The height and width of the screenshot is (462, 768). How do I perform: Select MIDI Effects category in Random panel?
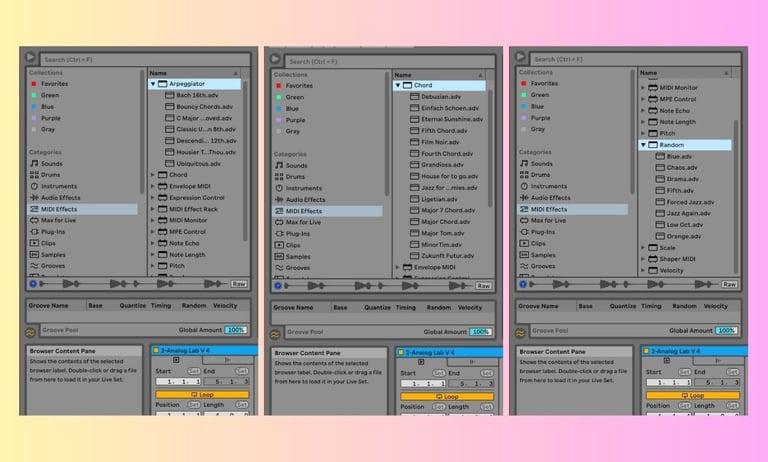(573, 209)
